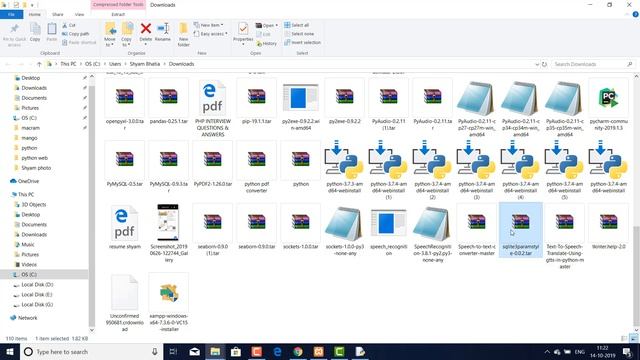Select the xampp-windows-x64 installer file
Screen dimensions: 640x360
pyautogui.click(x=169, y=303)
